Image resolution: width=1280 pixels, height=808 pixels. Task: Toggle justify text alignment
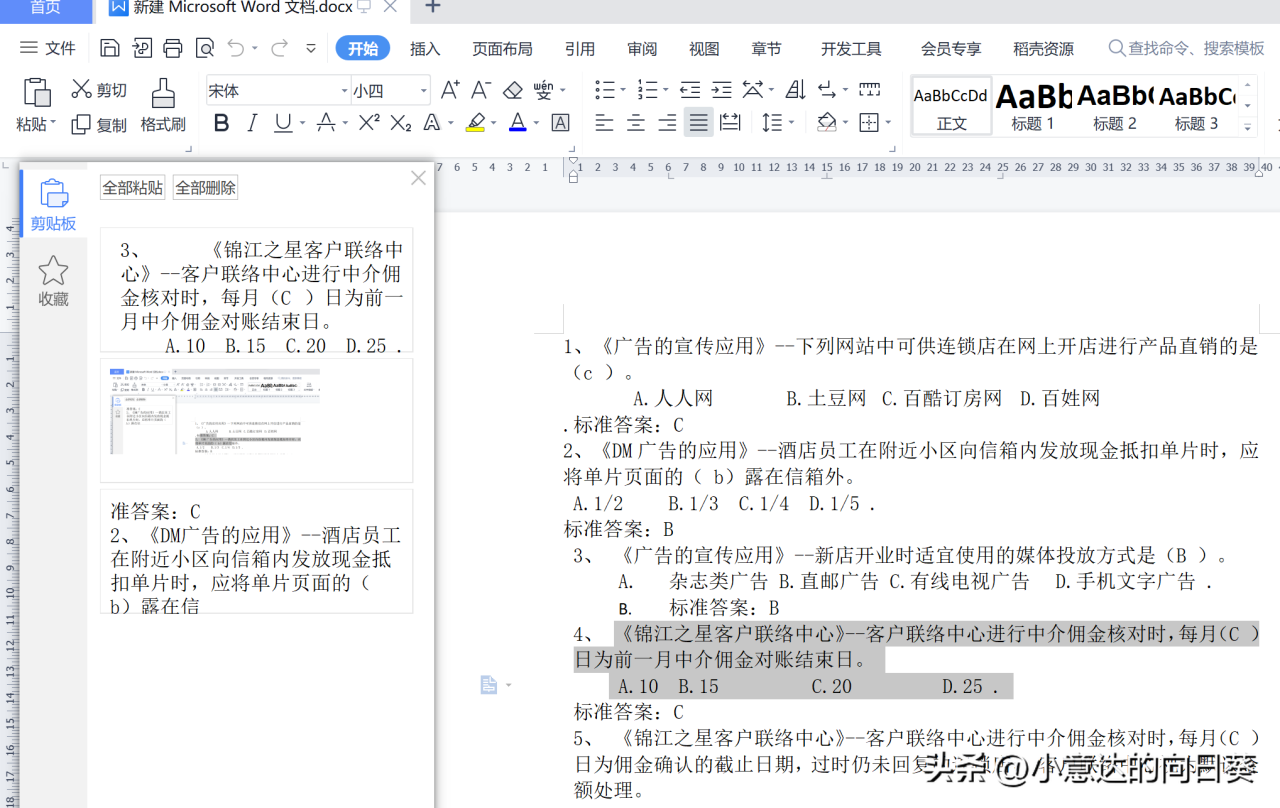pos(699,123)
